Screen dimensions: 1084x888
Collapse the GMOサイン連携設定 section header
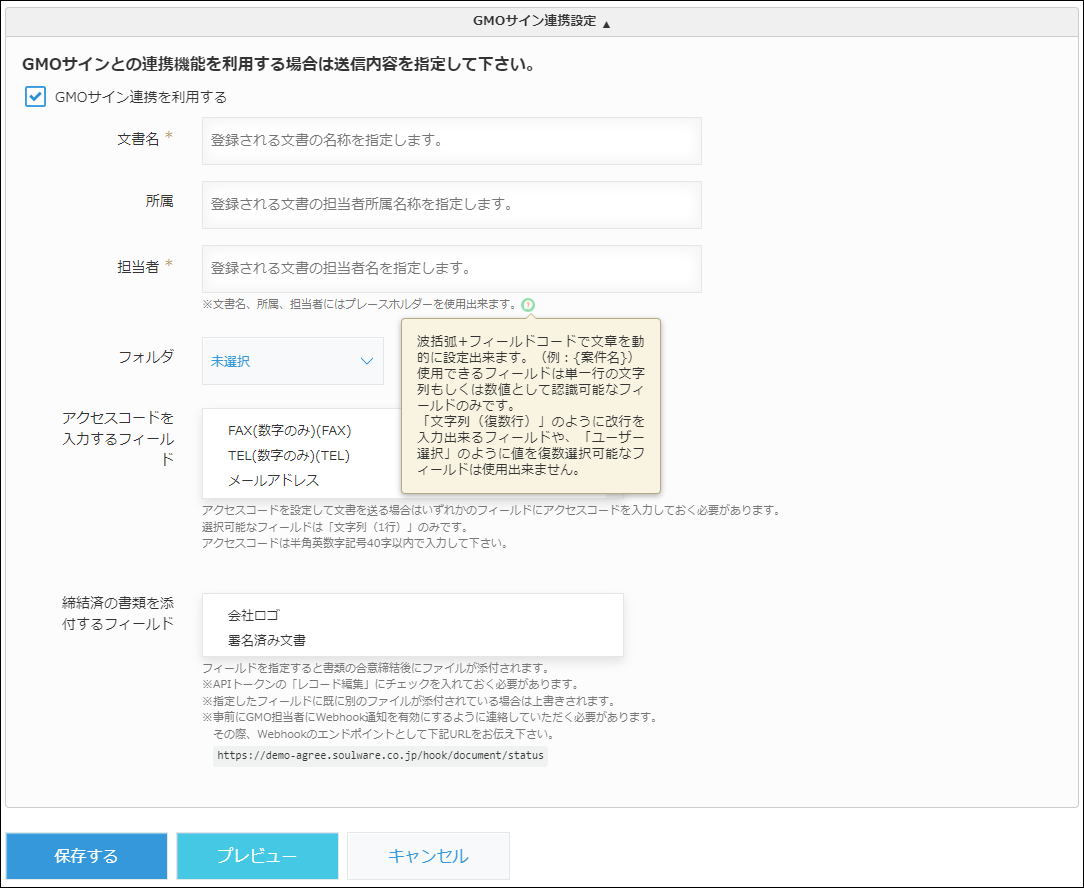542,21
